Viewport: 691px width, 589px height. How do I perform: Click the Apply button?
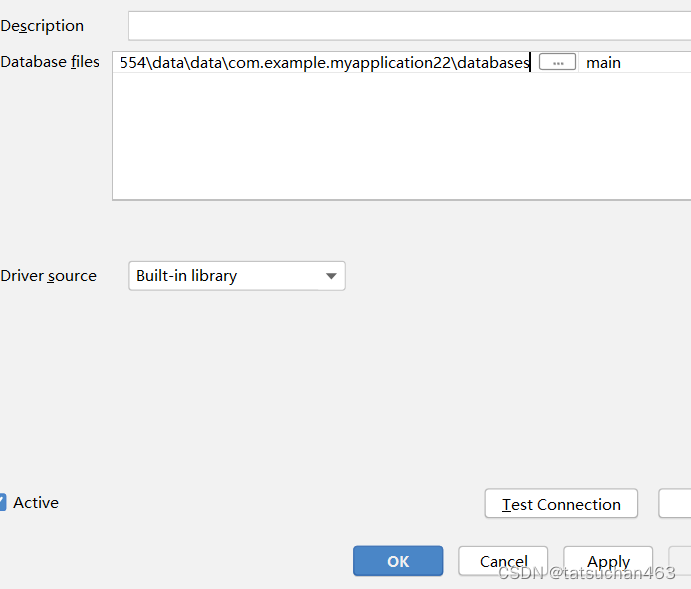(608, 561)
